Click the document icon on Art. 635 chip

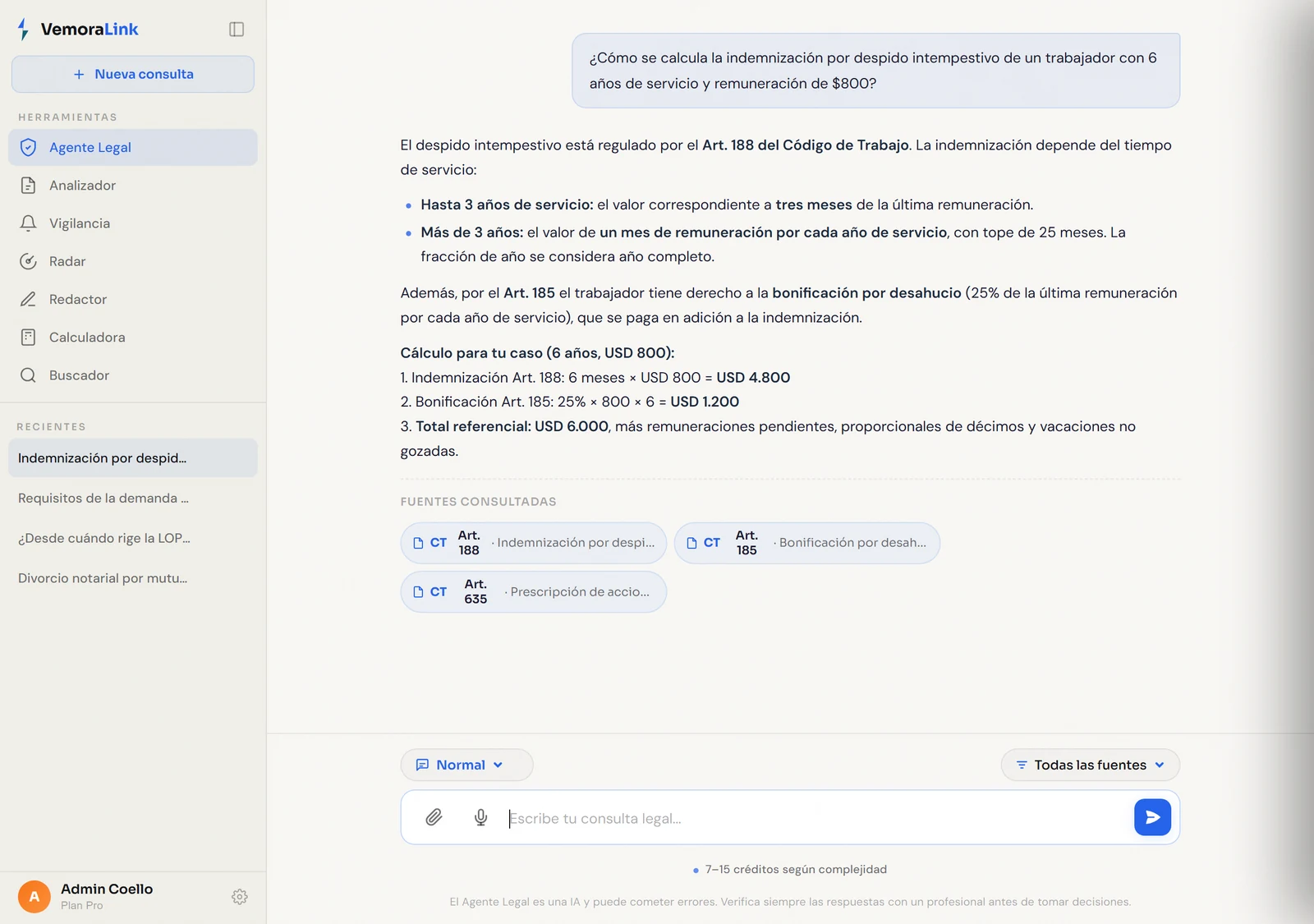click(x=418, y=592)
